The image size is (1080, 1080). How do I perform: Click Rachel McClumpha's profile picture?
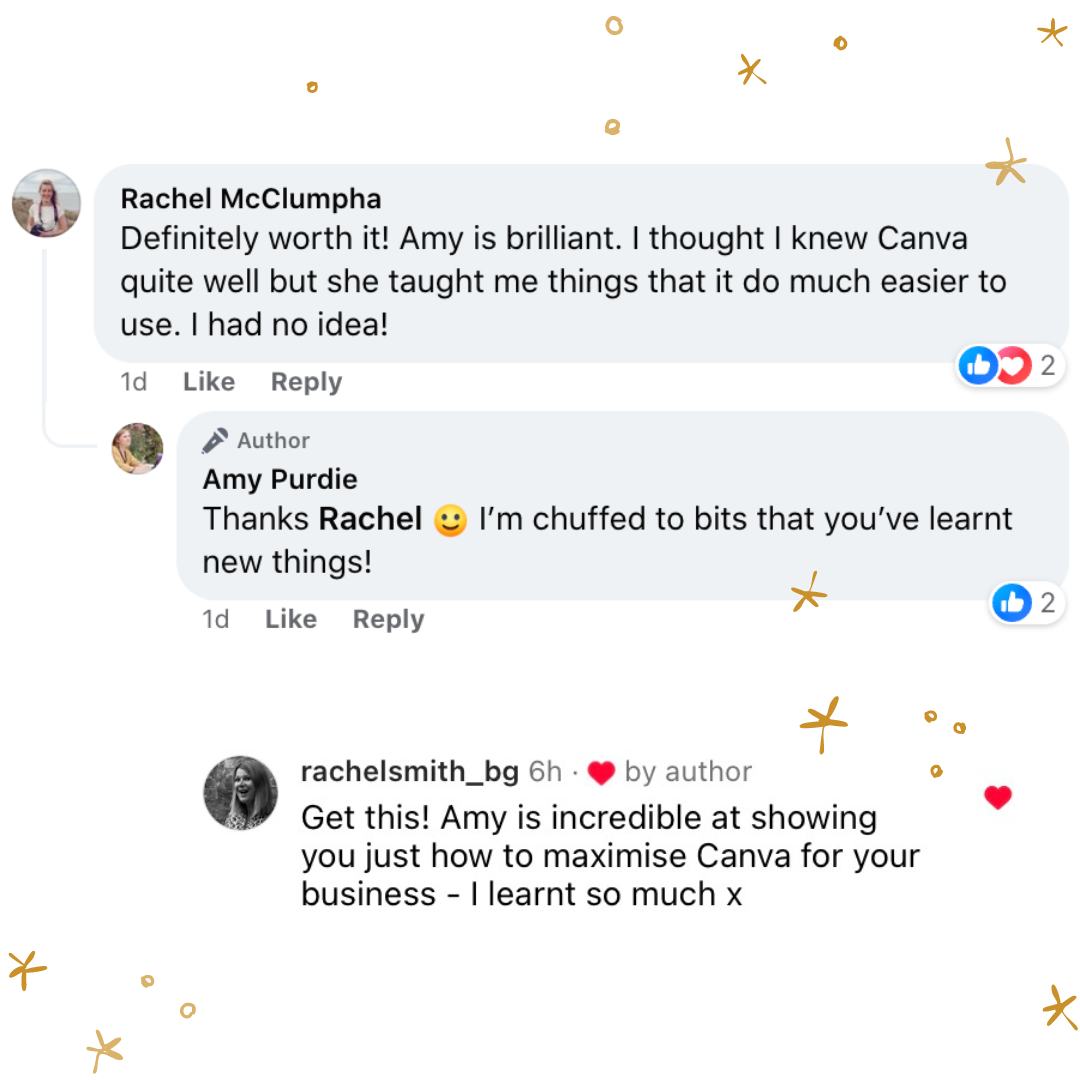[x=46, y=203]
